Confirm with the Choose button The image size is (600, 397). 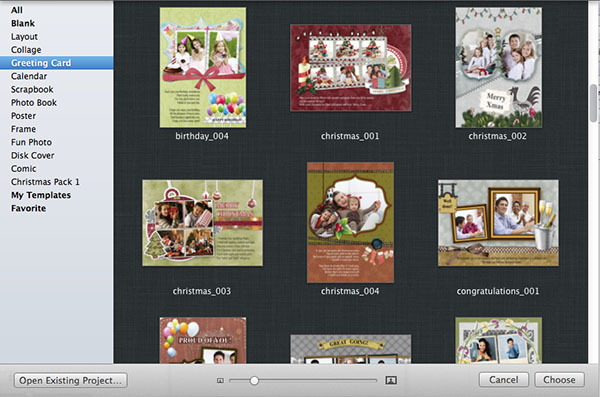559,380
